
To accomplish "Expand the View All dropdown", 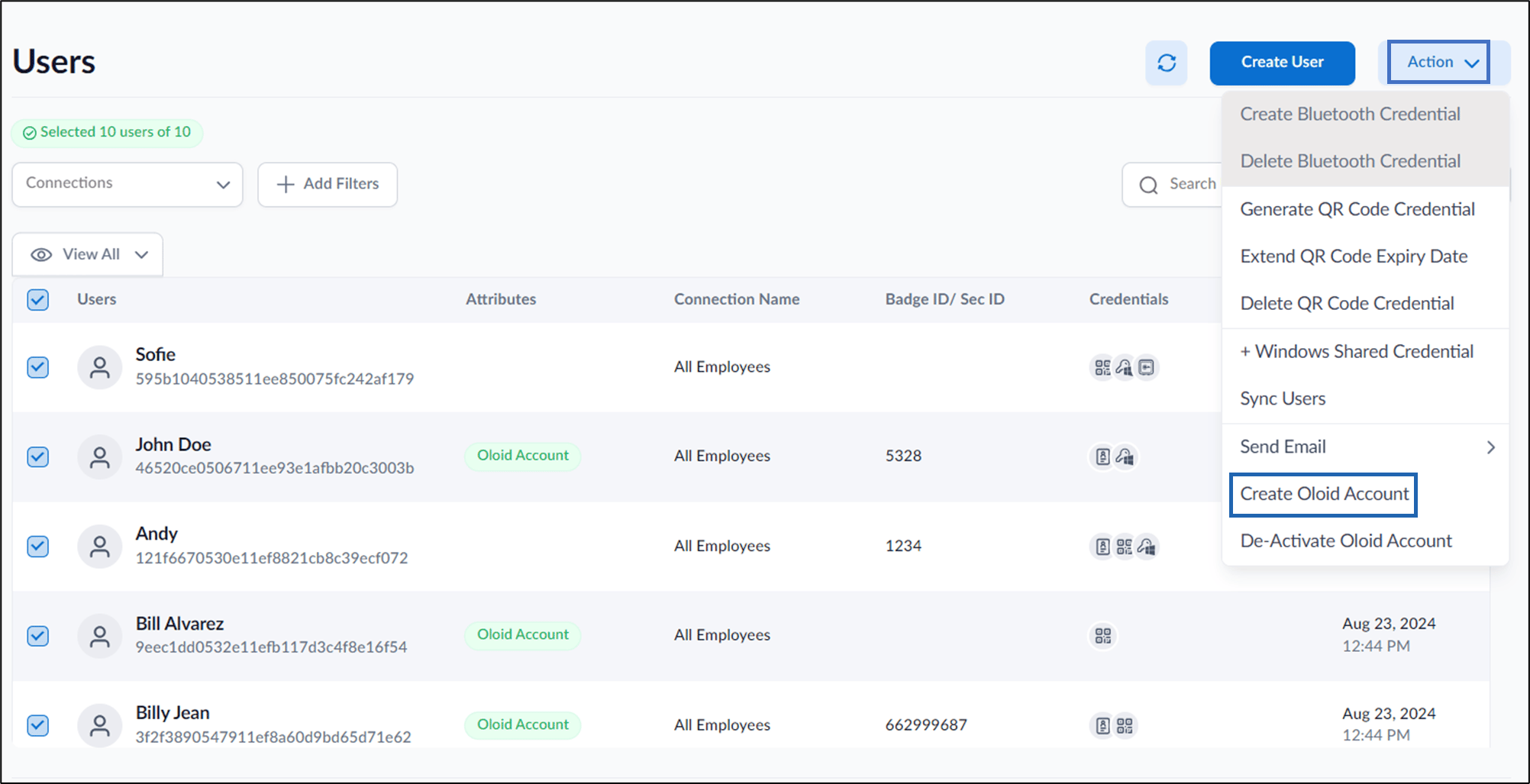I will [88, 255].
